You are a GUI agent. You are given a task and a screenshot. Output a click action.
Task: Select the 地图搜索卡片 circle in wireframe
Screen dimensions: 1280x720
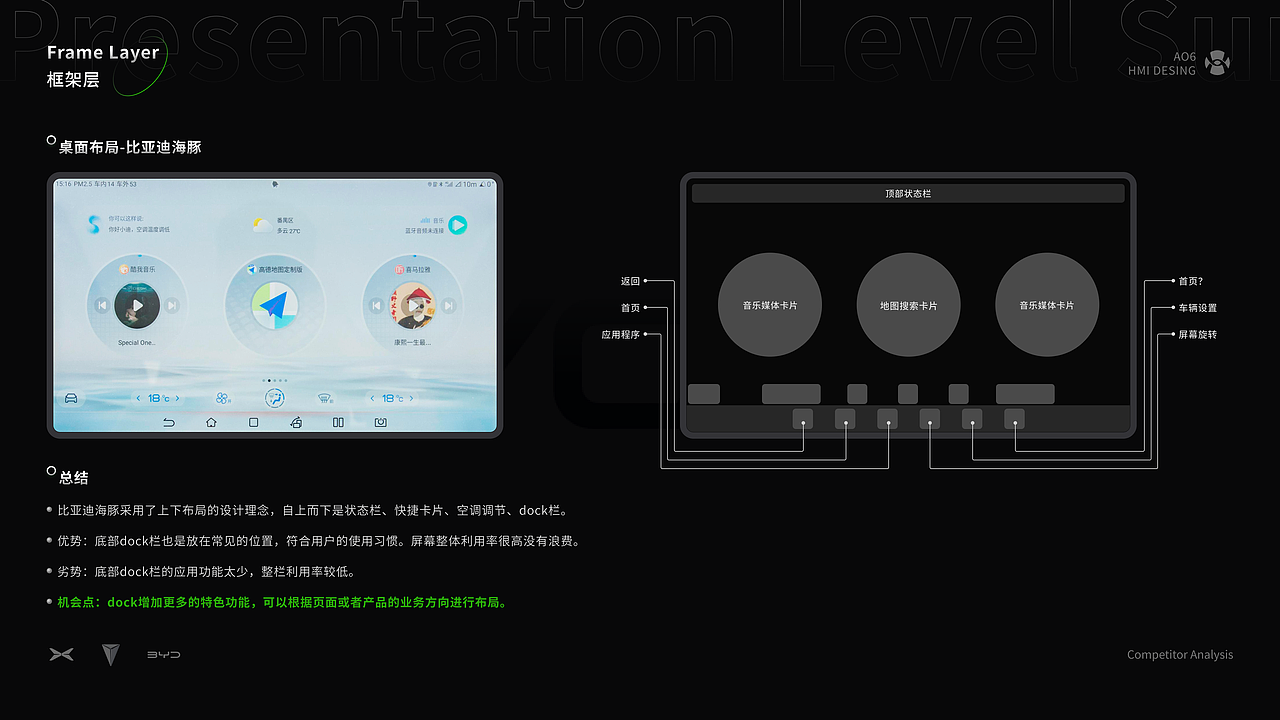908,305
